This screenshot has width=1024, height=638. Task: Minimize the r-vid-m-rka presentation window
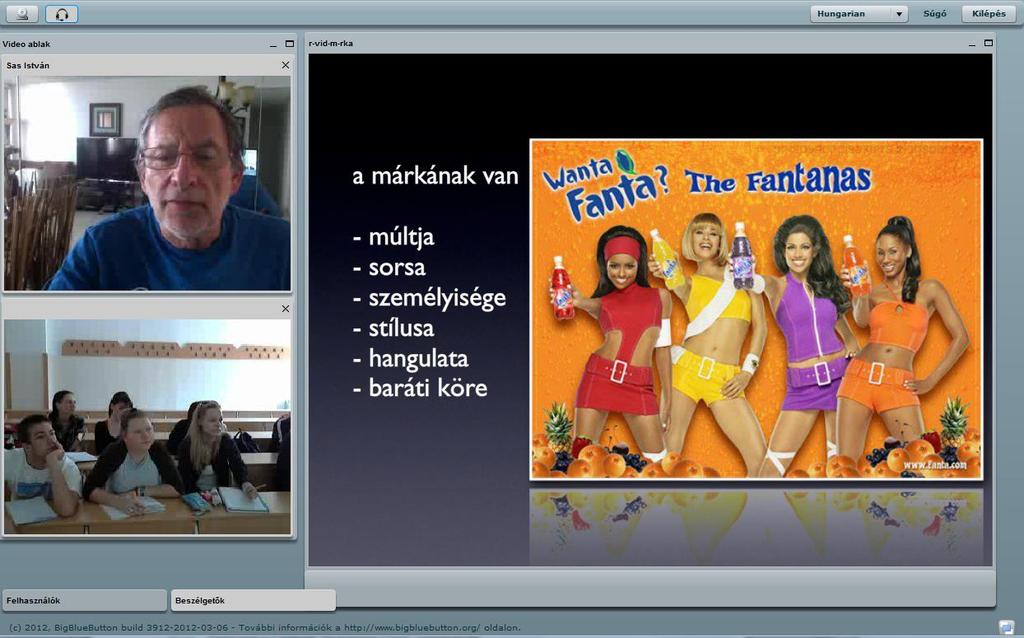pos(972,44)
